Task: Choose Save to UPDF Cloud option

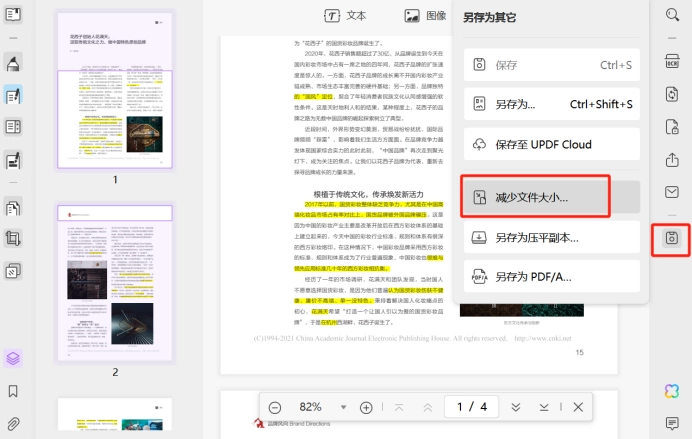Action: (x=552, y=144)
